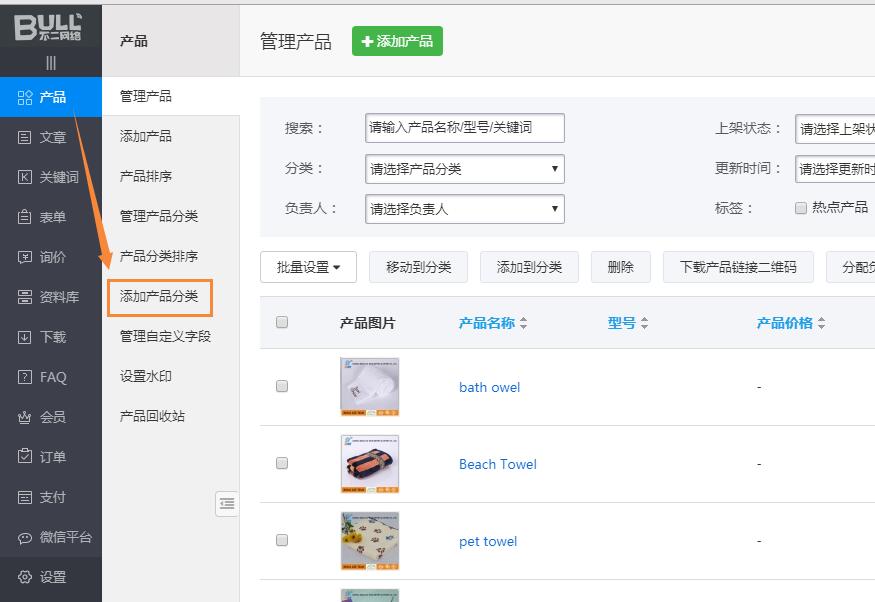Enable the 热点产品 checkbox

click(800, 208)
